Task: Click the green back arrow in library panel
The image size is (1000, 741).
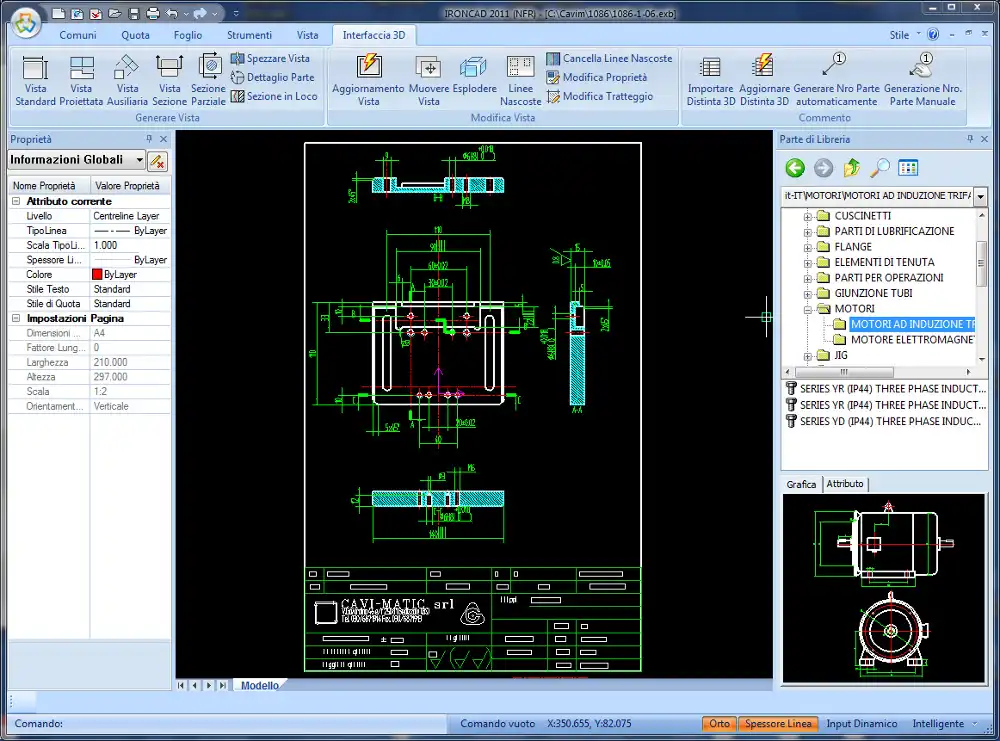Action: [x=795, y=168]
